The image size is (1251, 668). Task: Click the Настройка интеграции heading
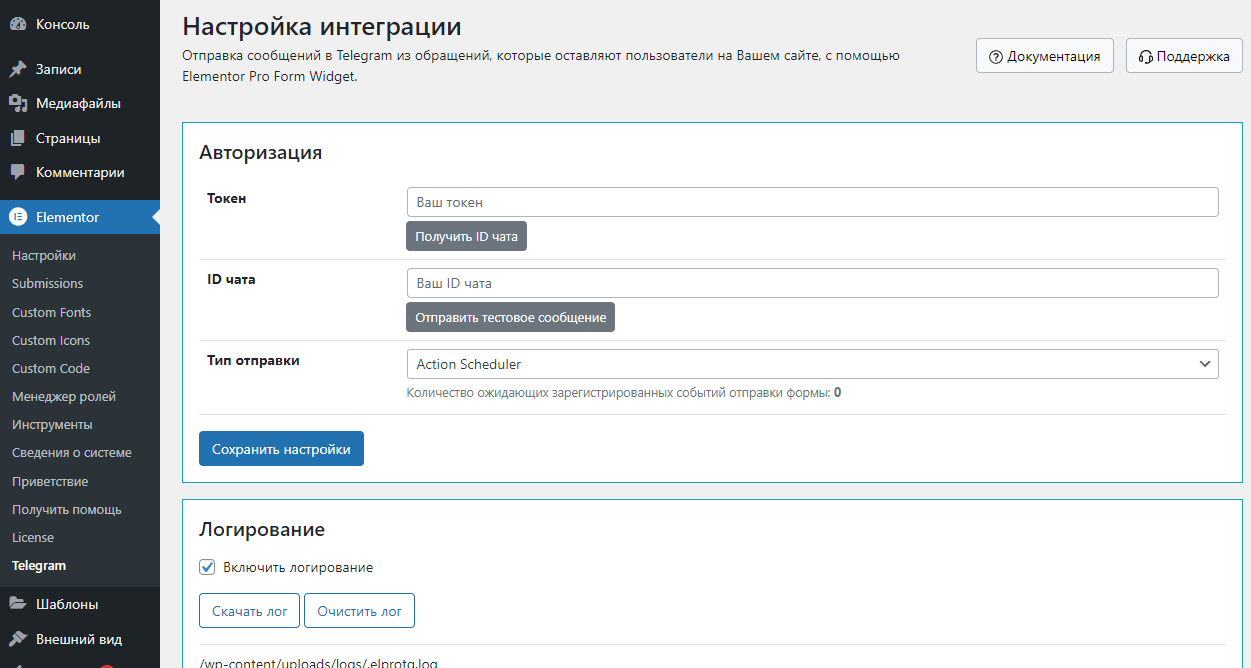pos(322,26)
